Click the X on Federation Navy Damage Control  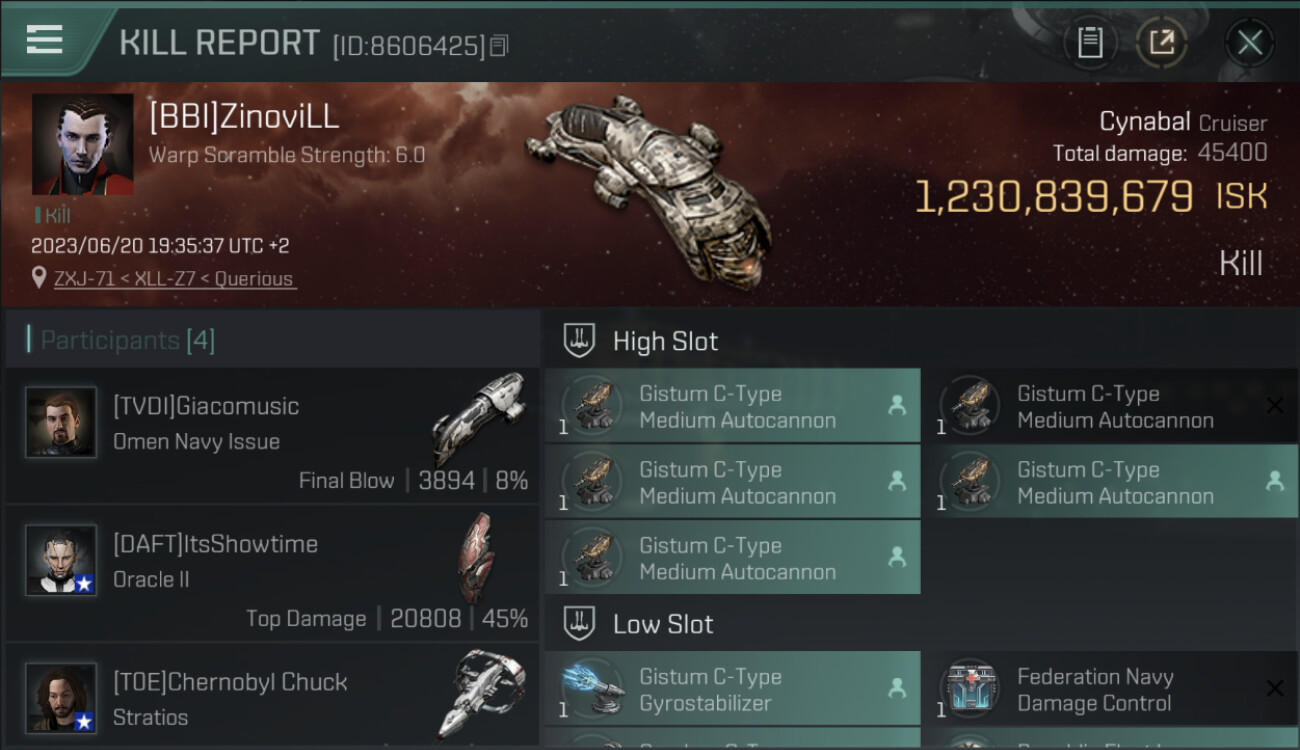coord(1274,688)
